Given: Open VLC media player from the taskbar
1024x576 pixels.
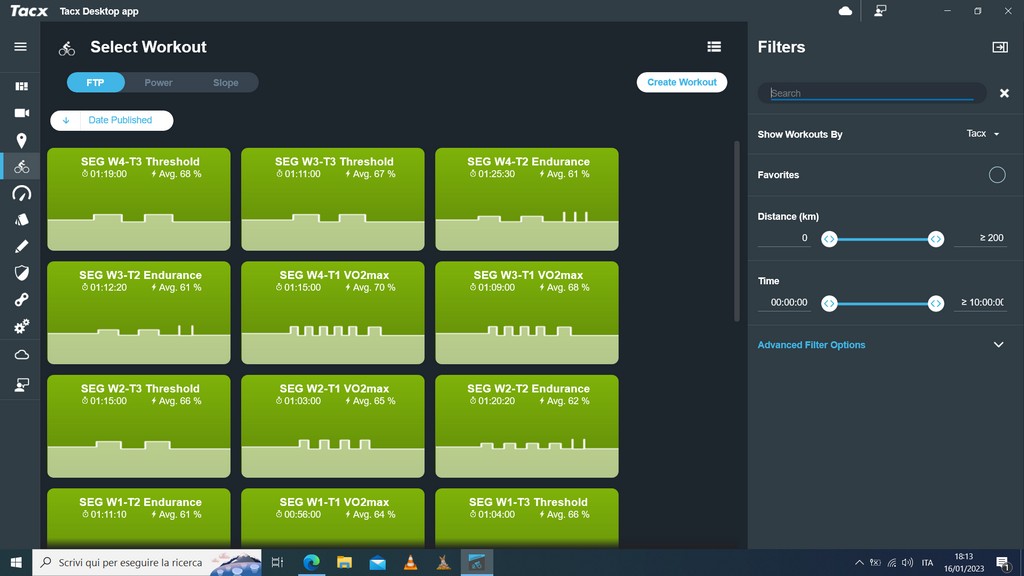Looking at the screenshot, I should pos(410,563).
